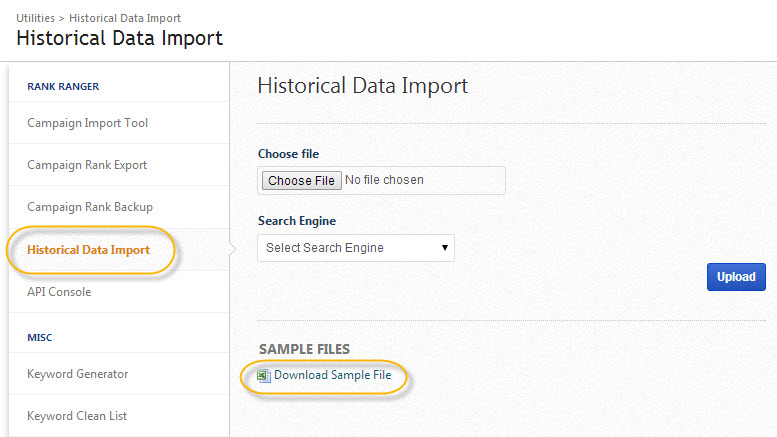Open the Keyword Generator tool
The width and height of the screenshot is (777, 437).
click(77, 374)
